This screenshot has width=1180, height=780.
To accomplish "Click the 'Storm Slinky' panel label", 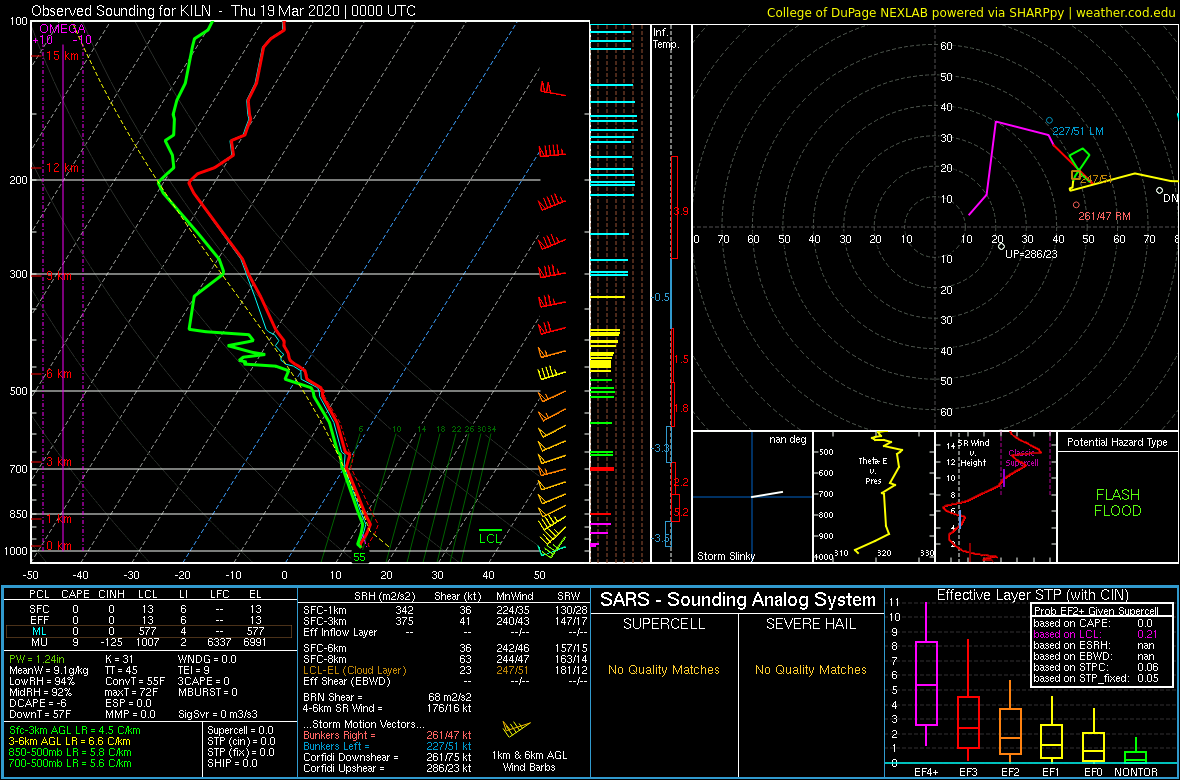I will (727, 556).
